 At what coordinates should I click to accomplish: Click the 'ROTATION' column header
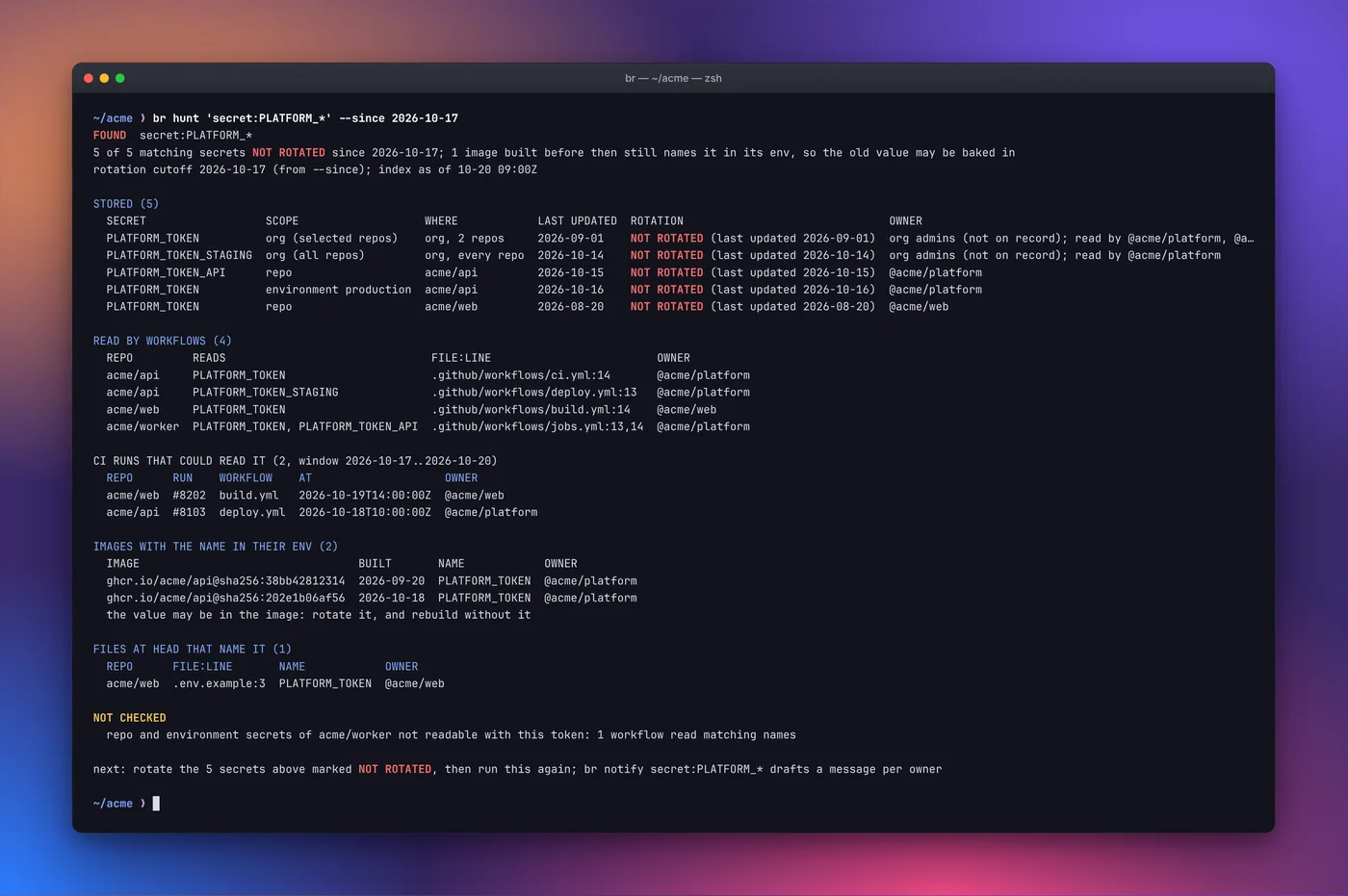657,221
